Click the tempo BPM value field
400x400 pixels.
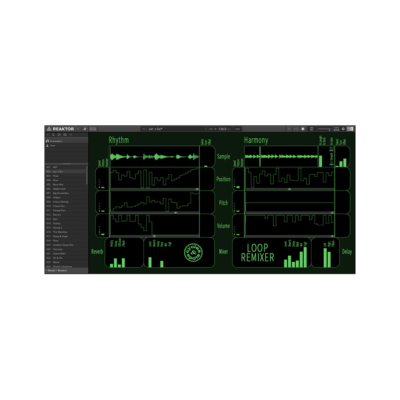222,129
